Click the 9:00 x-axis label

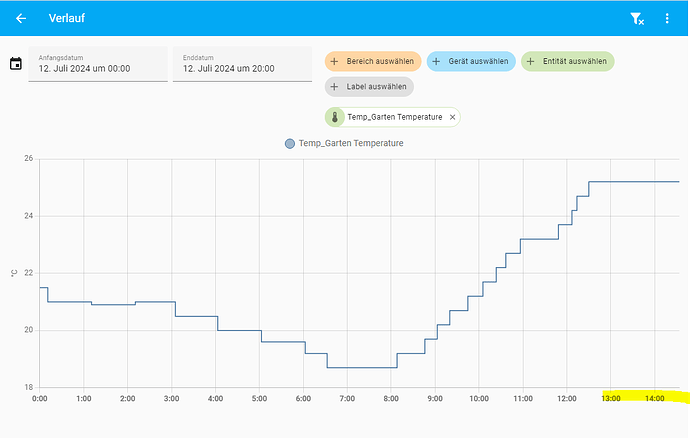[435, 399]
